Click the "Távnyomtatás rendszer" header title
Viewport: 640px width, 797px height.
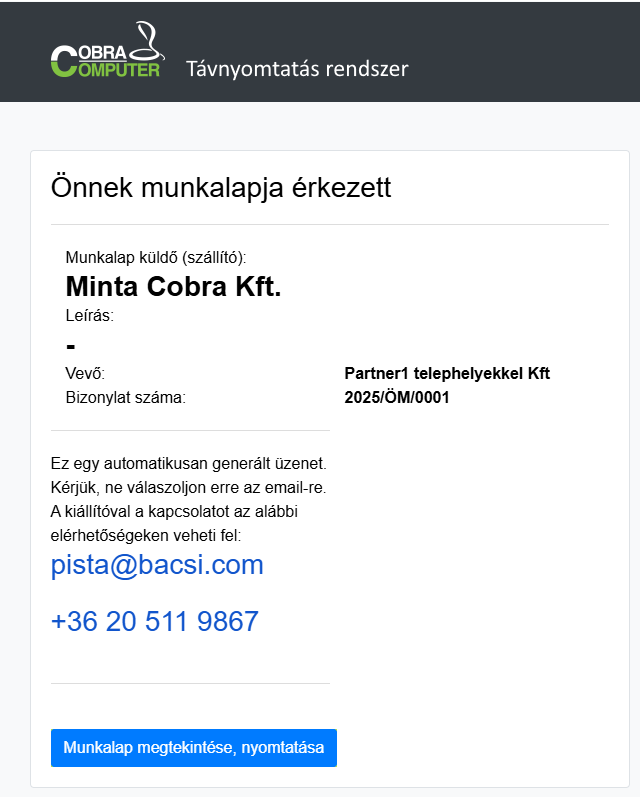(297, 69)
